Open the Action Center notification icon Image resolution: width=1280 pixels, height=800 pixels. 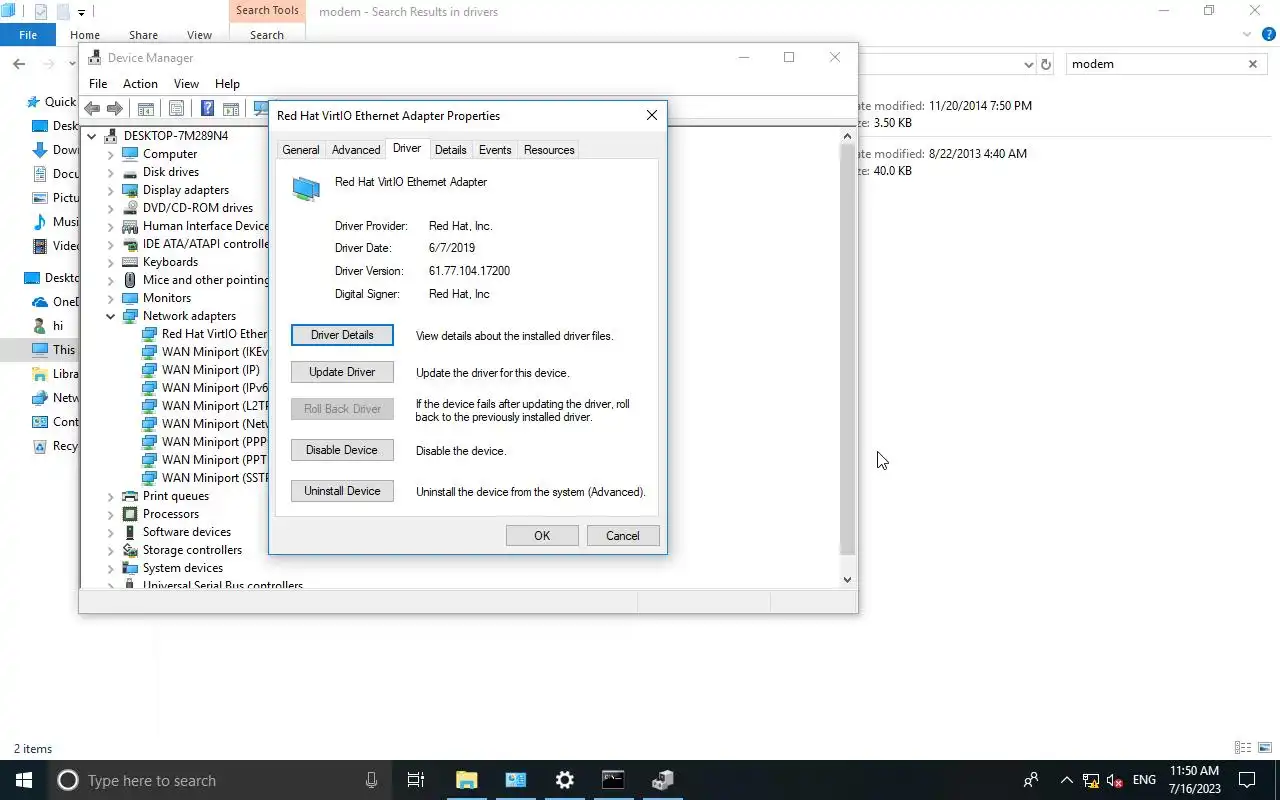click(x=1247, y=780)
